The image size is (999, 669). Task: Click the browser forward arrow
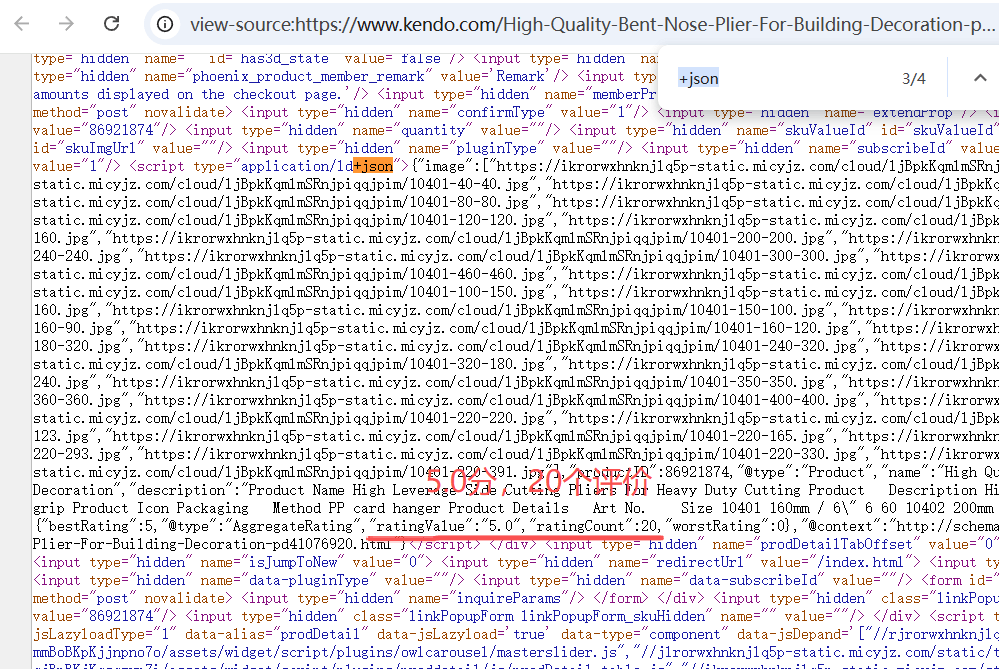[x=66, y=24]
